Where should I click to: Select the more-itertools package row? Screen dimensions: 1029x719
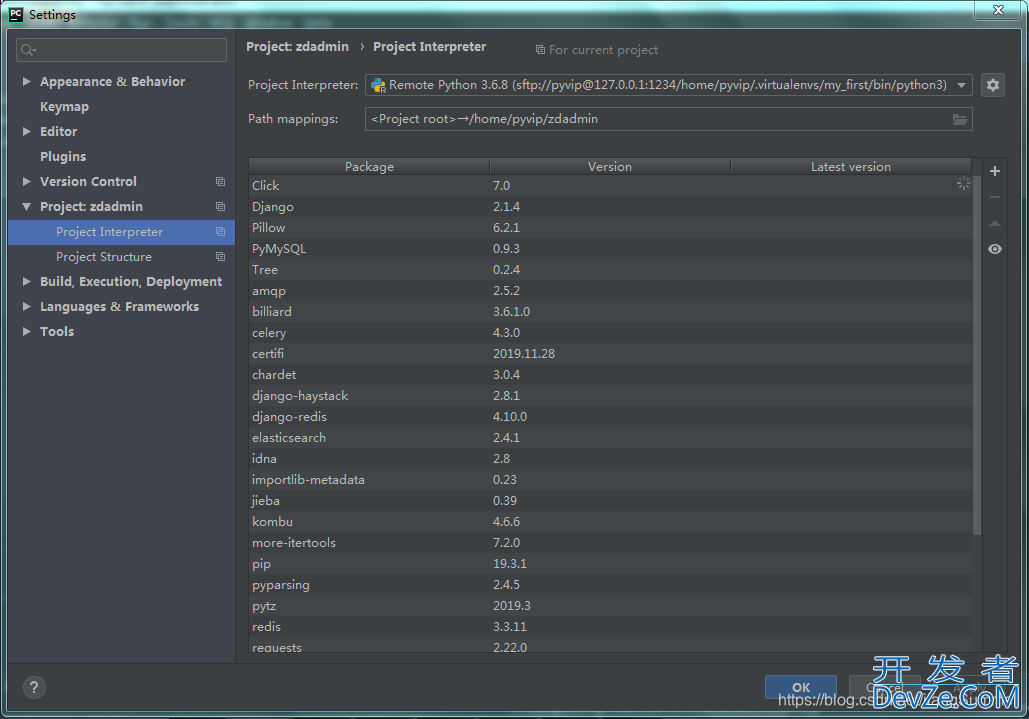pyautogui.click(x=610, y=543)
